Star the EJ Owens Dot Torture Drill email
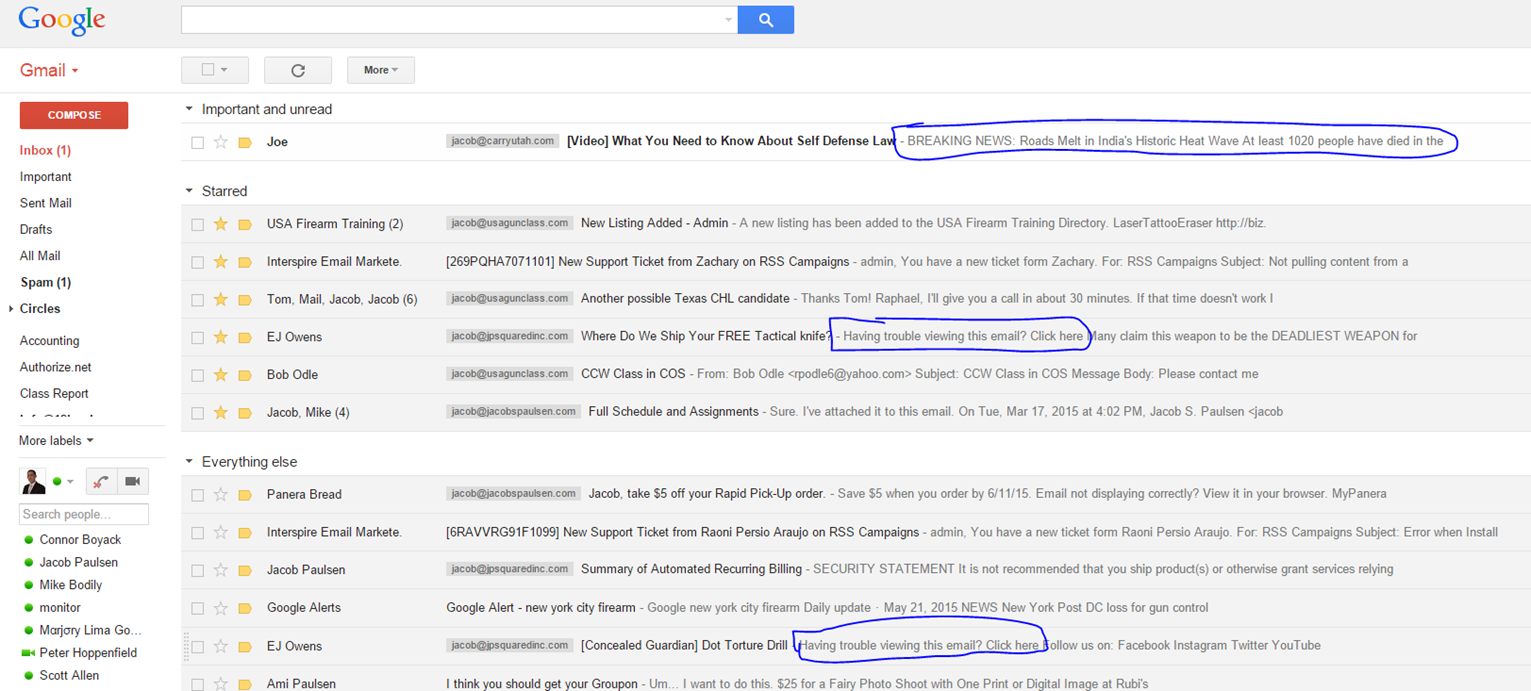This screenshot has width=1531, height=691. (221, 646)
